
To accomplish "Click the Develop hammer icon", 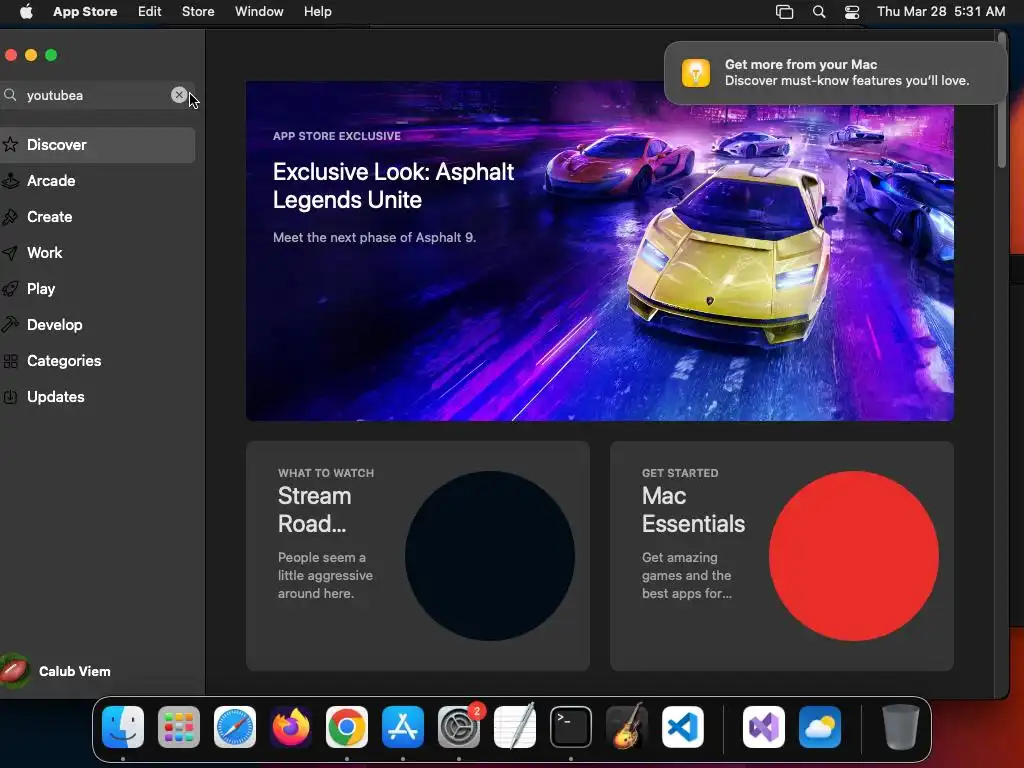I will 10,325.
